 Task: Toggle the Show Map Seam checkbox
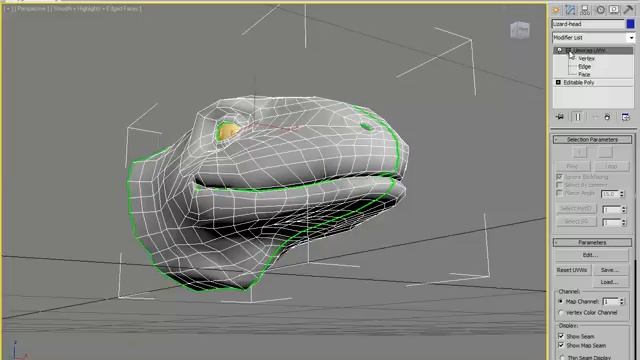tap(561, 345)
